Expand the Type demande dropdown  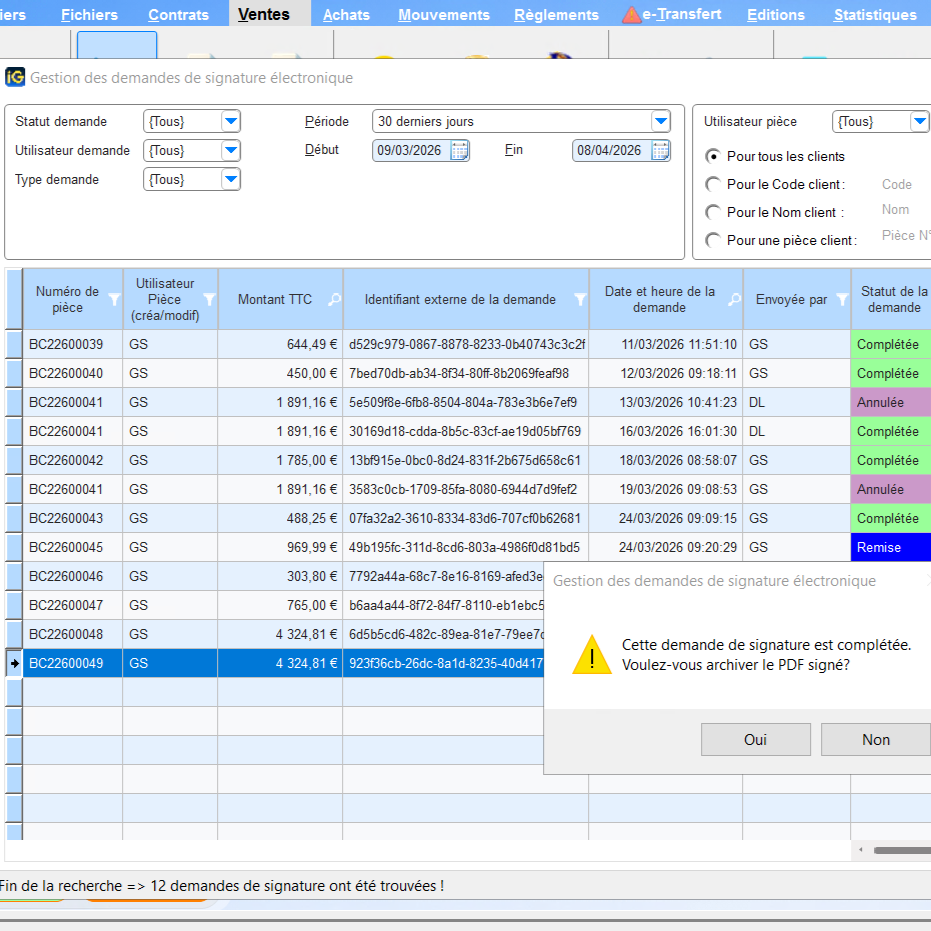pos(230,180)
